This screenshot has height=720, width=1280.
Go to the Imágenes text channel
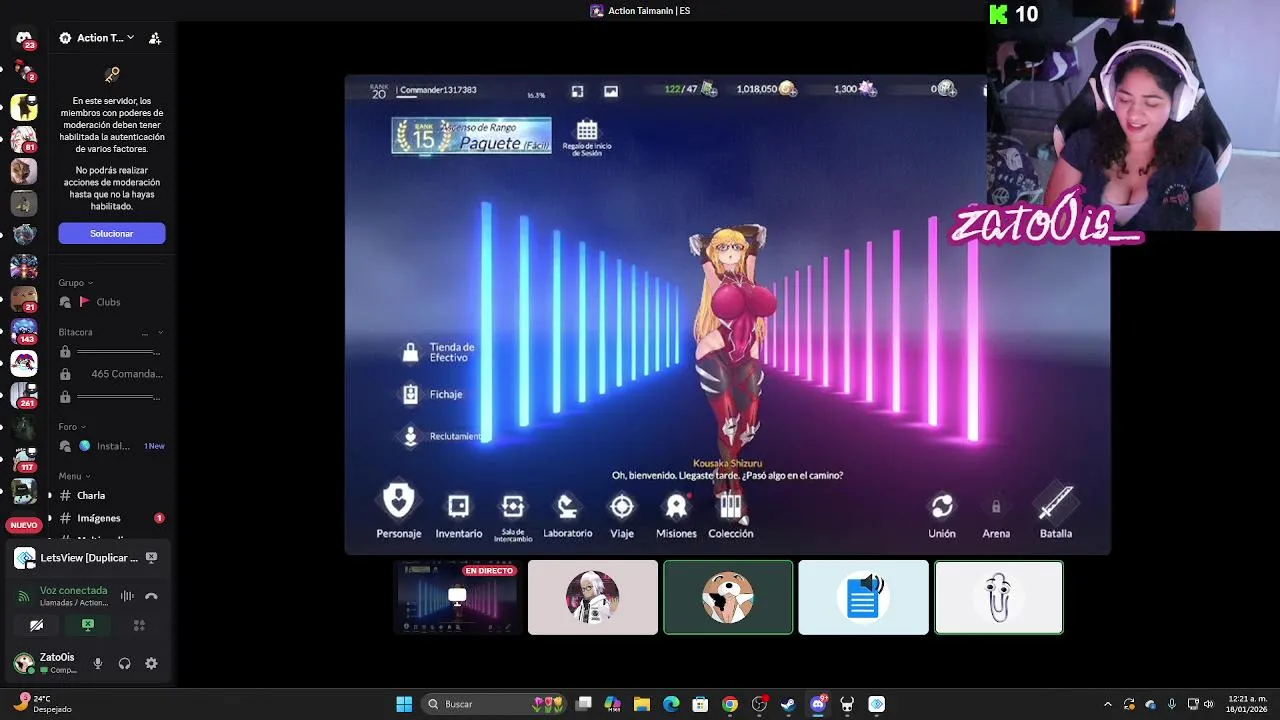(110, 518)
